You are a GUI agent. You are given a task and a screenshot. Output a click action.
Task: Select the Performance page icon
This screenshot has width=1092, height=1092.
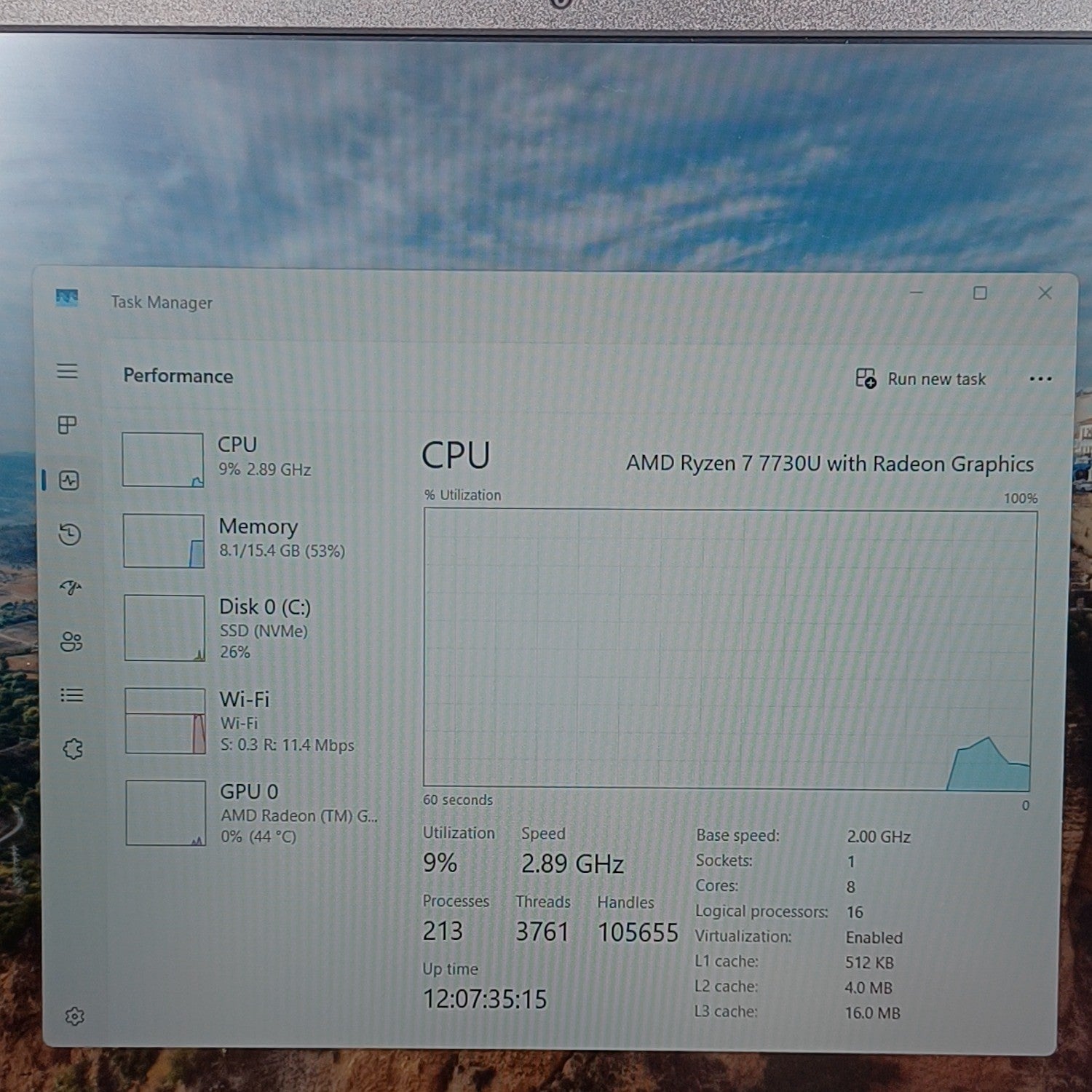[x=69, y=480]
